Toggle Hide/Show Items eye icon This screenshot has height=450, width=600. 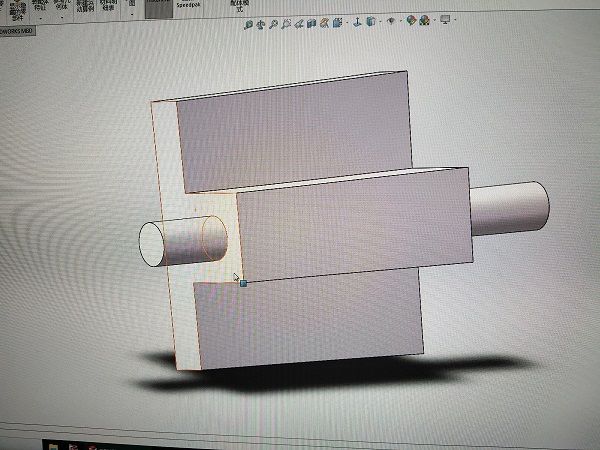click(x=390, y=20)
